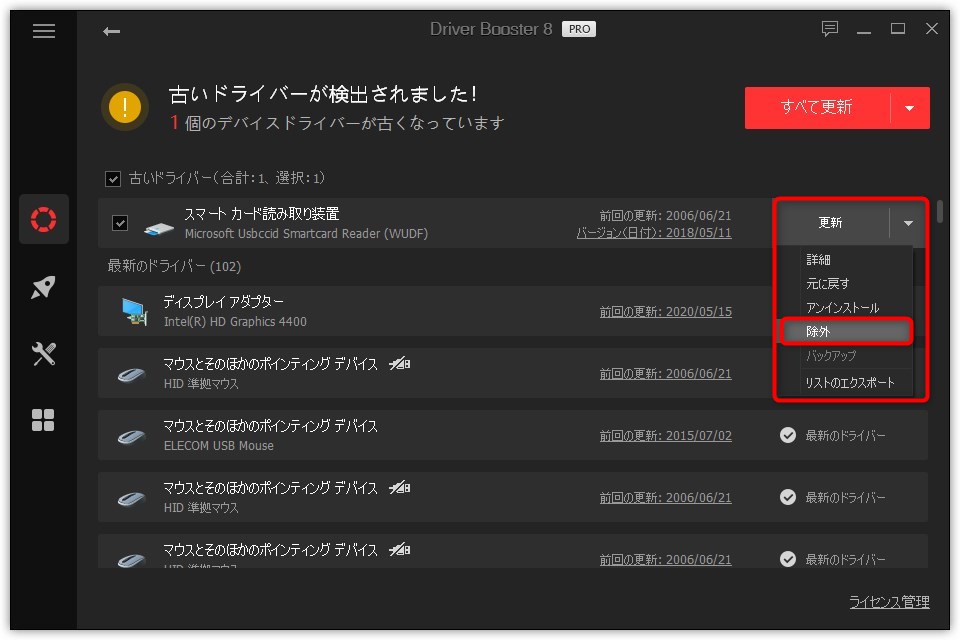Uncheck the スマート カード読み取り装置 checkbox
The image size is (960, 640).
pos(120,223)
